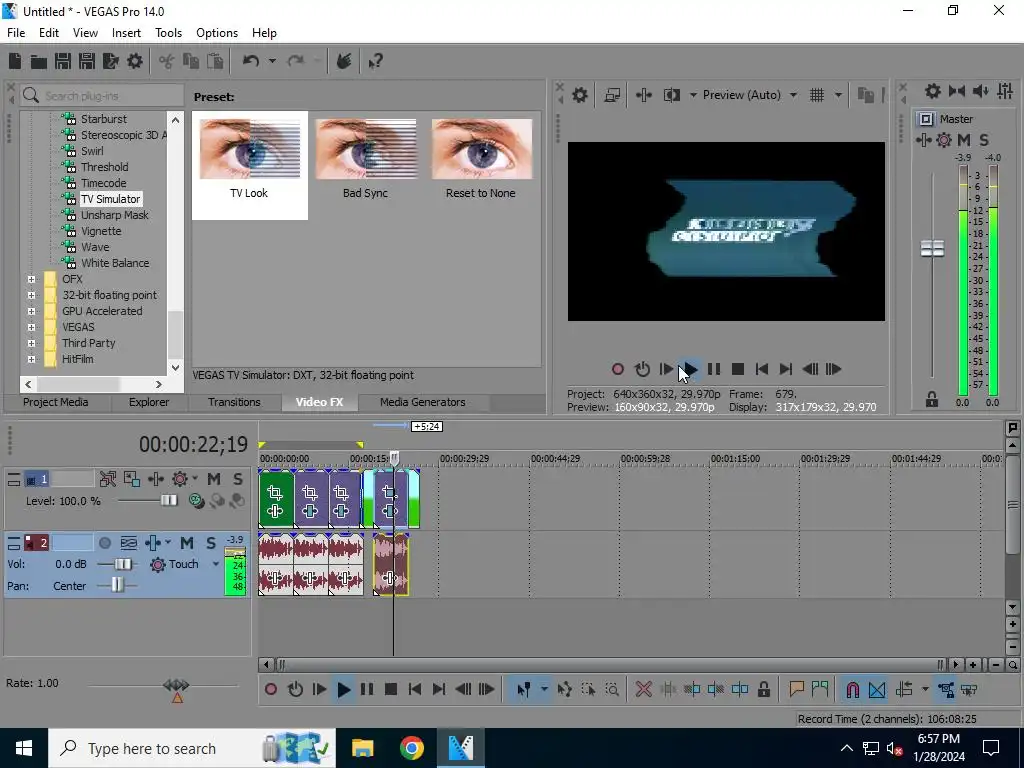Launch VEGAS Pro from the taskbar
1024x768 pixels.
pos(461,748)
